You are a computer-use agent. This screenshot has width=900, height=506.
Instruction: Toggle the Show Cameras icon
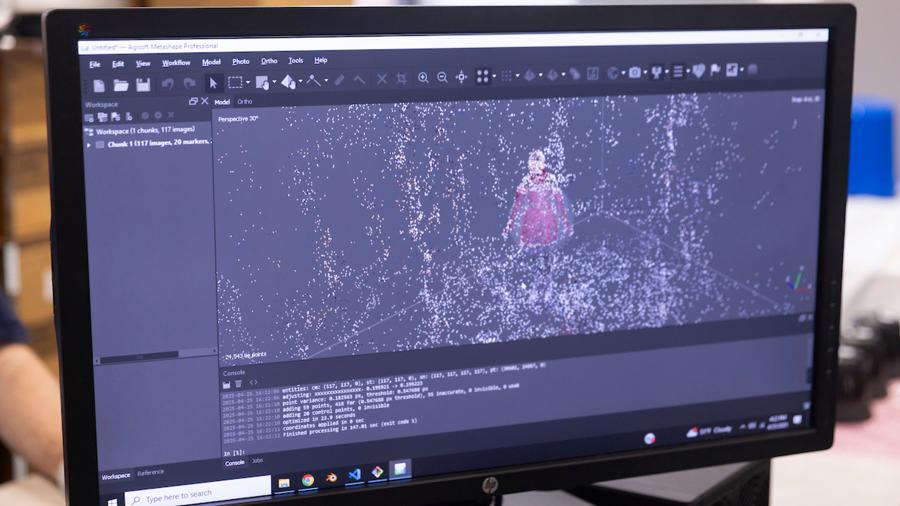pyautogui.click(x=634, y=72)
